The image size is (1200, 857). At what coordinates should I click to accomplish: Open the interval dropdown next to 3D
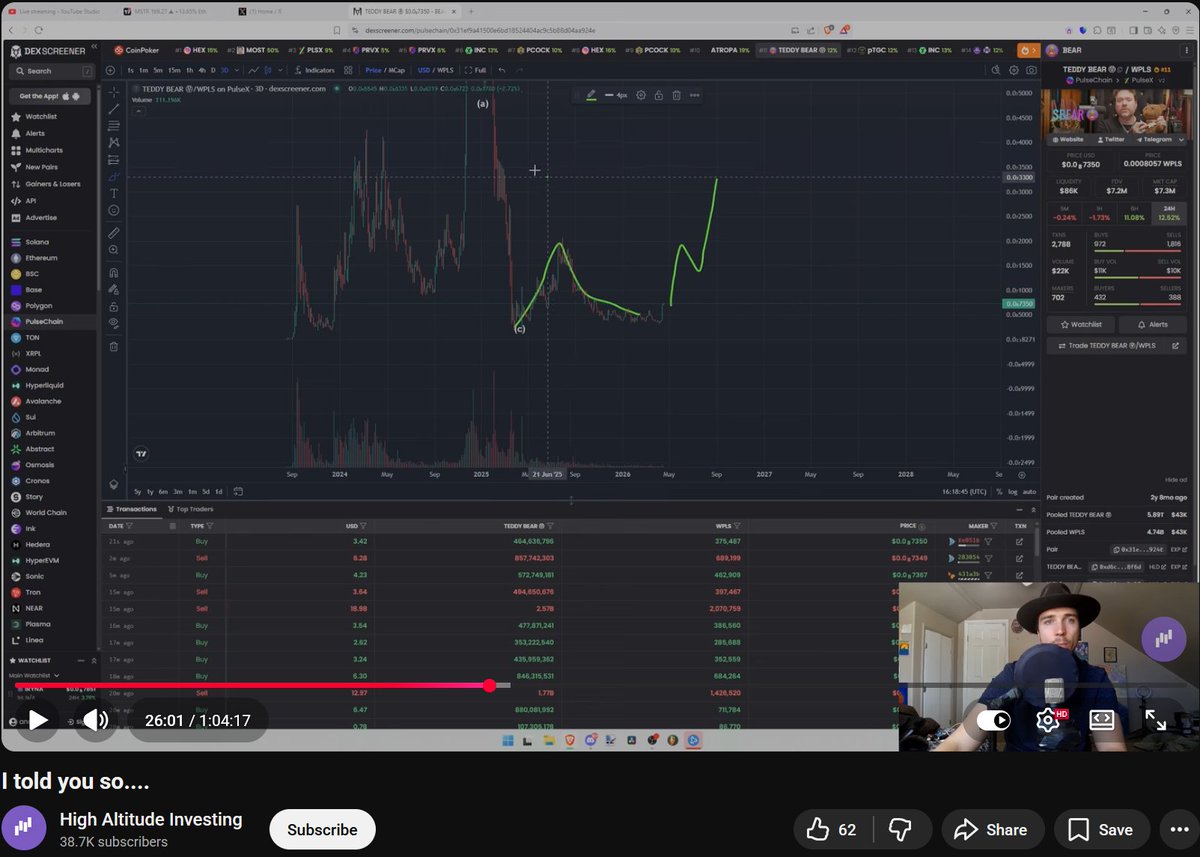237,71
